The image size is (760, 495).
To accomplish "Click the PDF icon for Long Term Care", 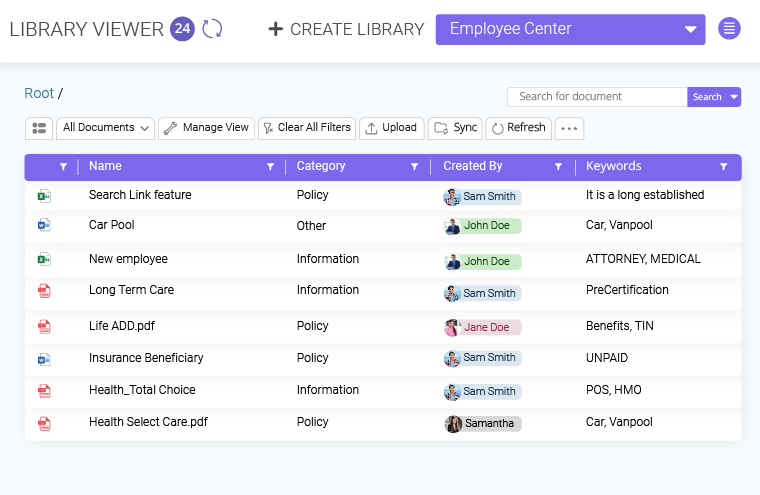I will click(x=44, y=291).
